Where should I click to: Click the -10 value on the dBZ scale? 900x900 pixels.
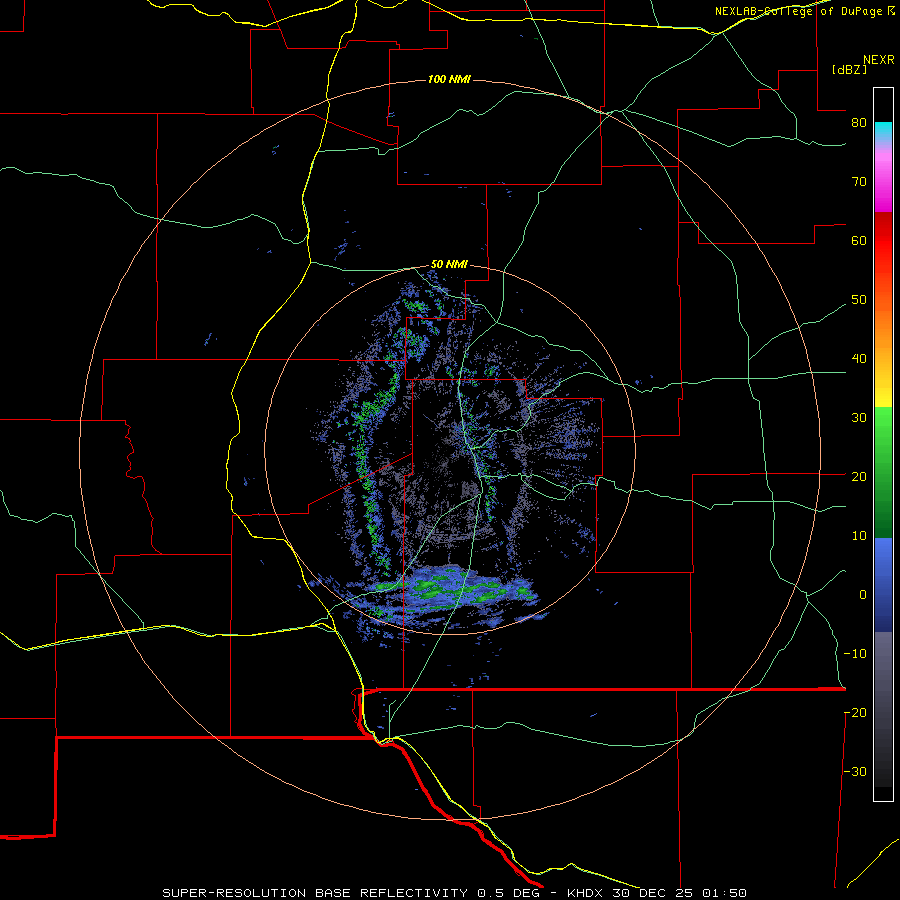(x=855, y=654)
